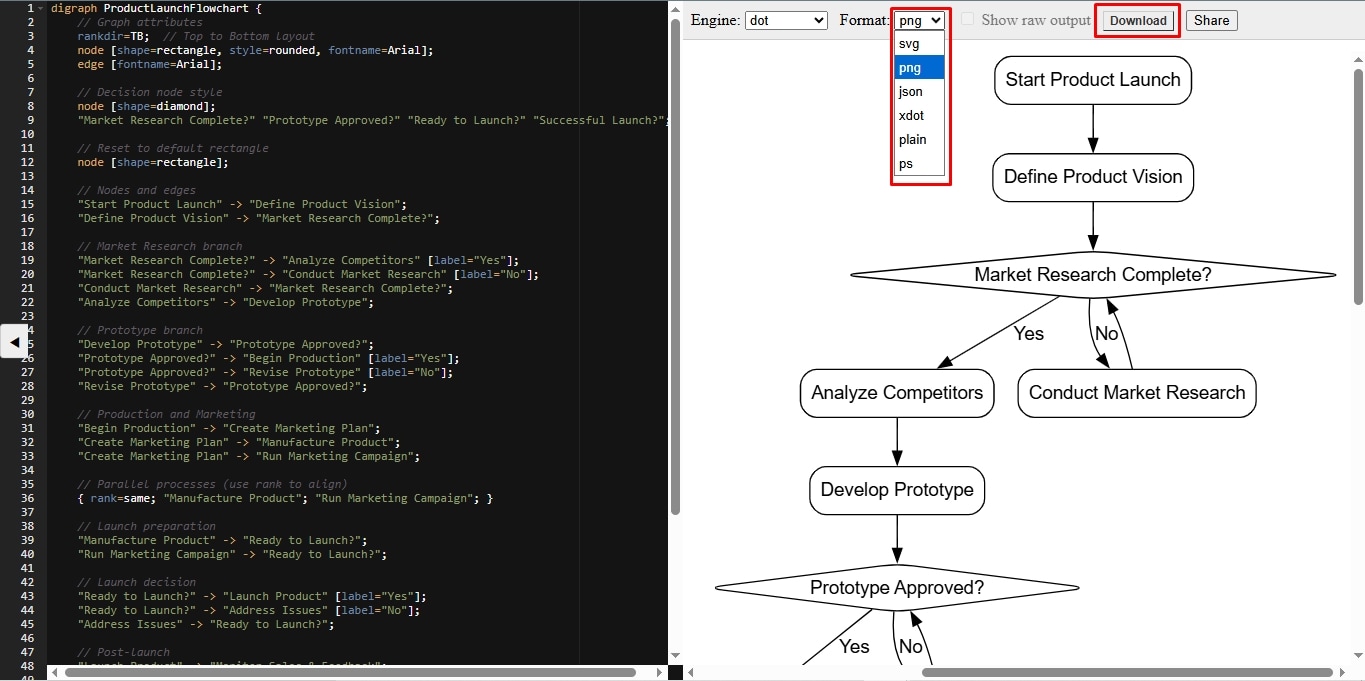Click the Share button
Viewport: 1365px width, 681px height.
click(1211, 20)
